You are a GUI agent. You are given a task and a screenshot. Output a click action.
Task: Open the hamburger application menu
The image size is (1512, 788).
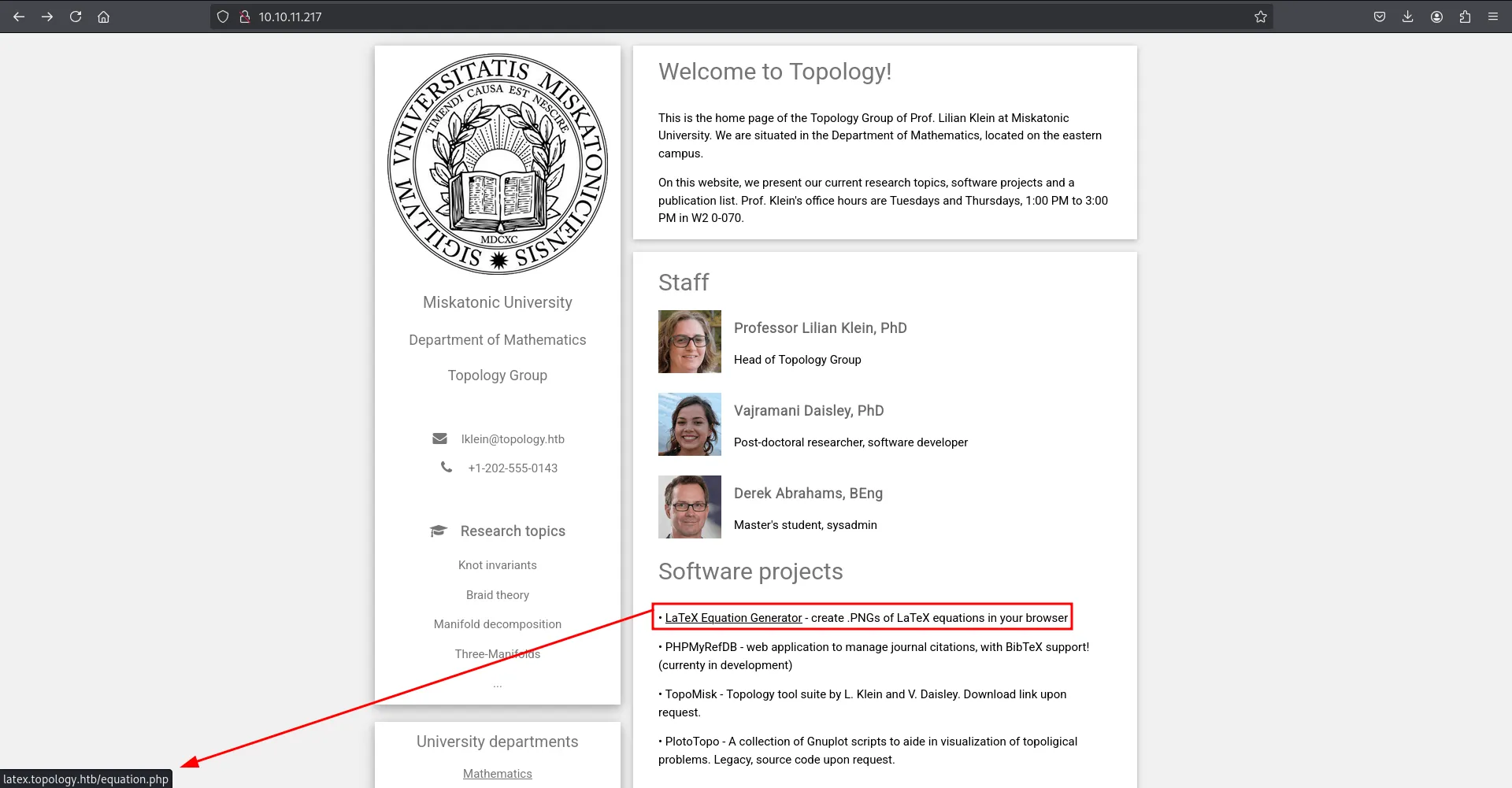[1493, 17]
